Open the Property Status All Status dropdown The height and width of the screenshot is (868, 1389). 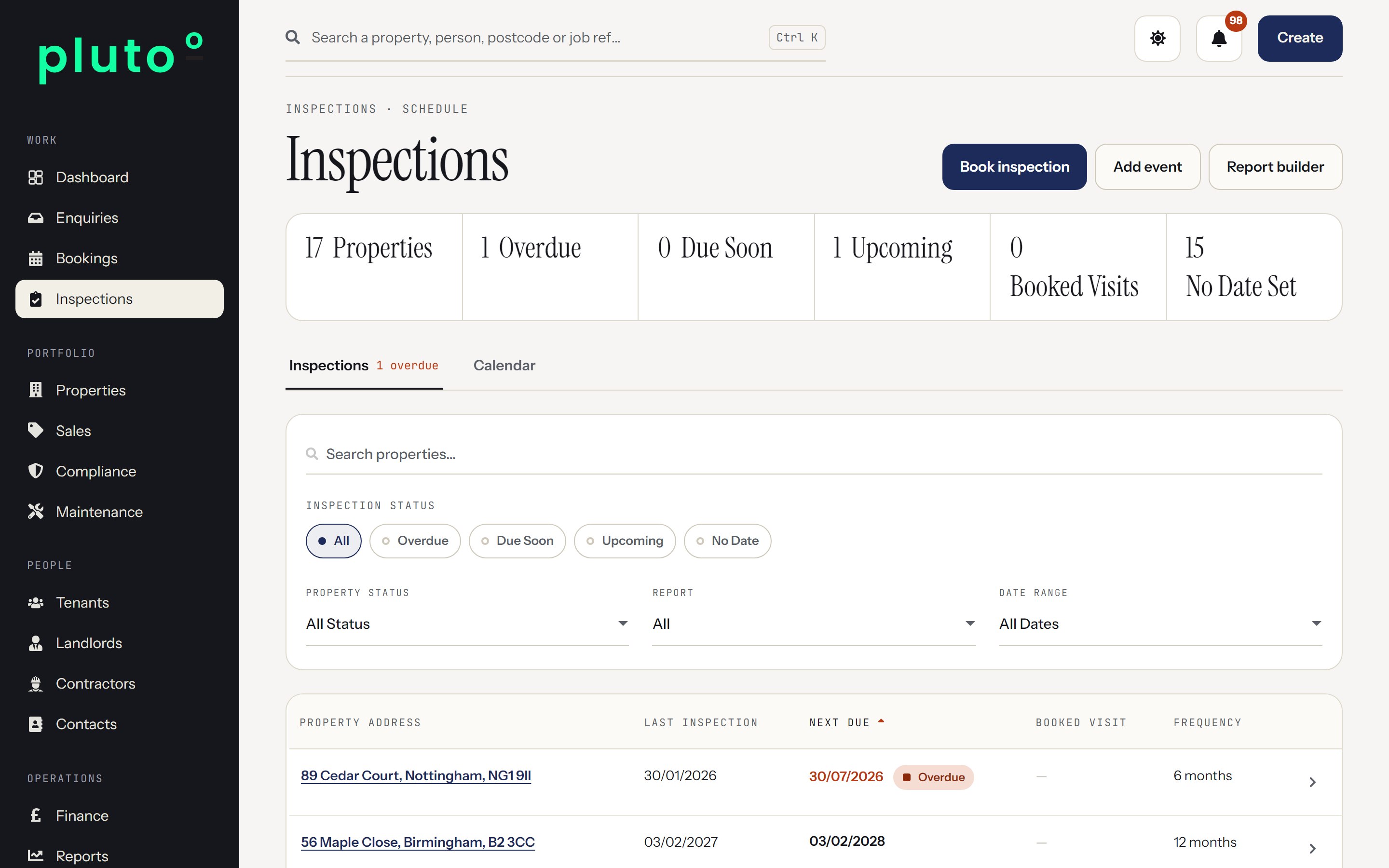467,624
